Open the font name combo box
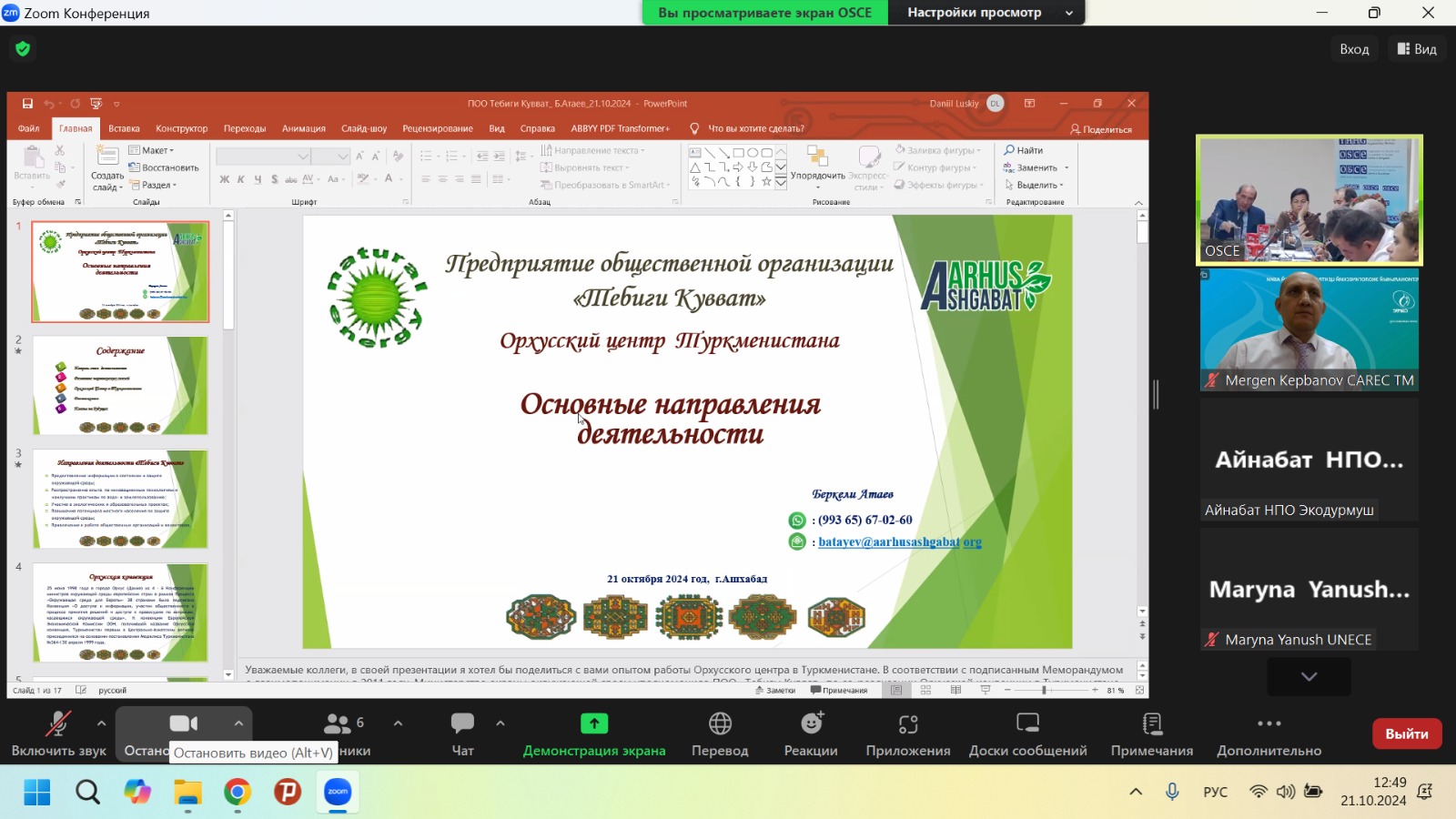The width and height of the screenshot is (1456, 819). pyautogui.click(x=264, y=157)
